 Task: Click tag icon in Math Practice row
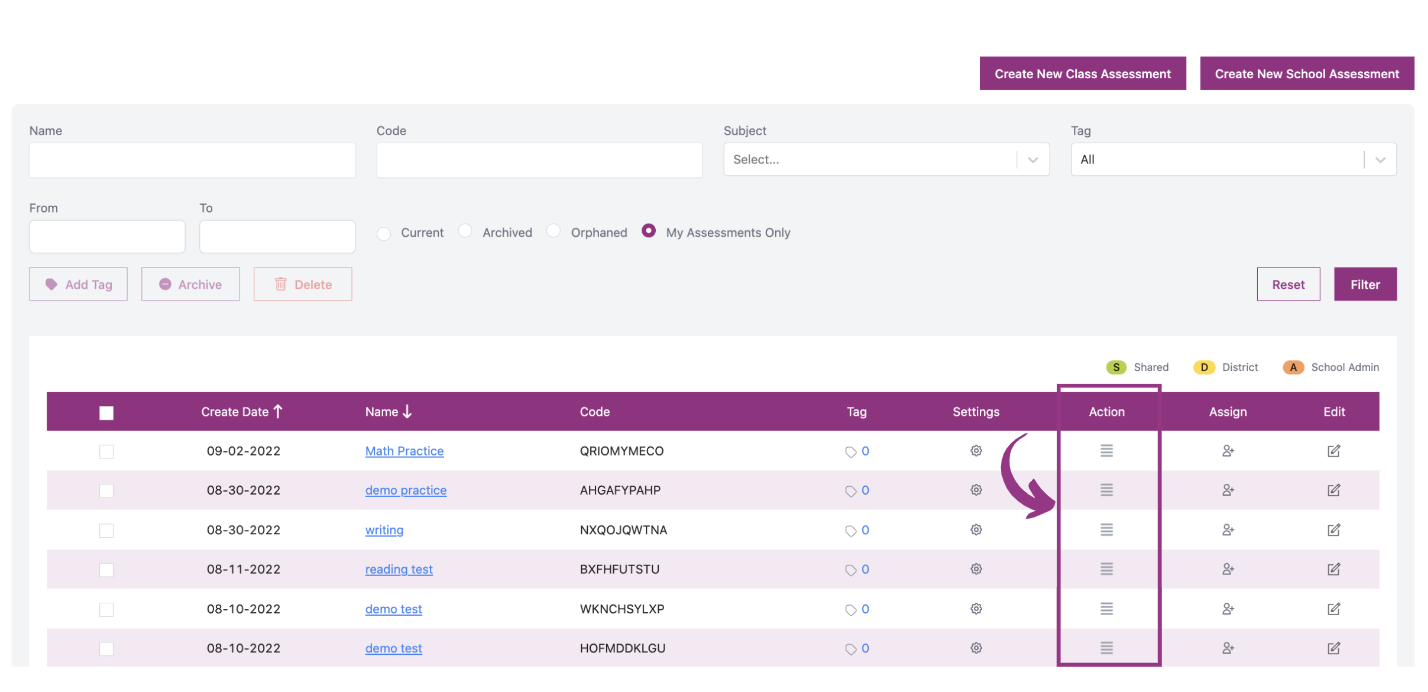[851, 452]
